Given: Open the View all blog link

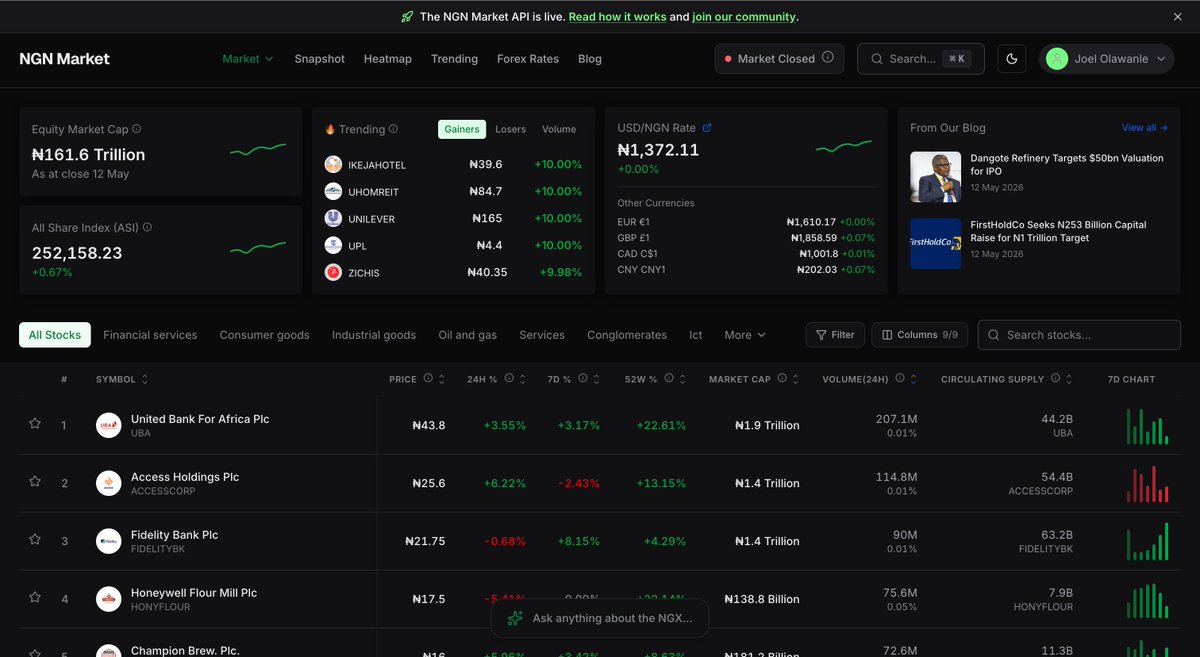Looking at the screenshot, I should tap(1144, 128).
